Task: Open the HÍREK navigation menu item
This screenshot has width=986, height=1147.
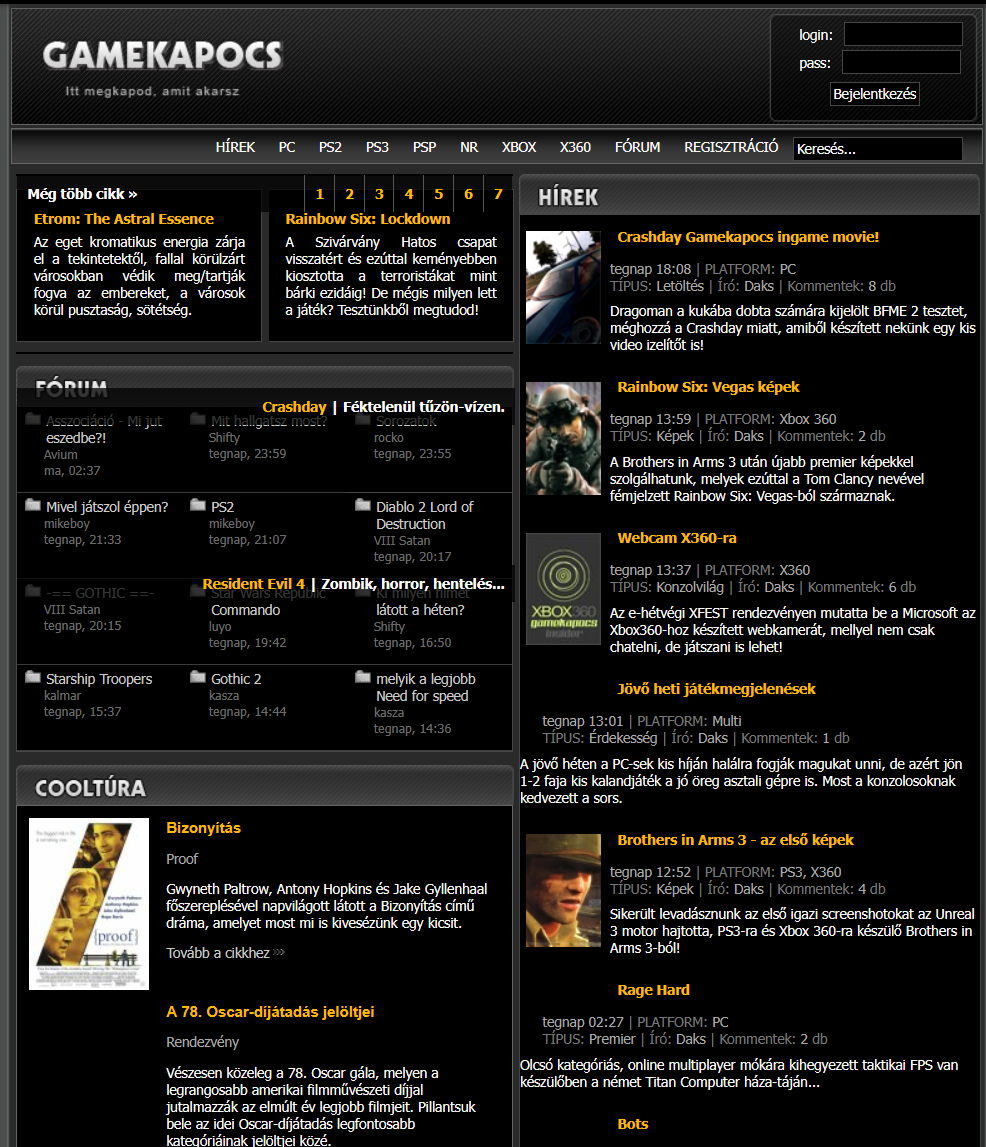Action: [236, 147]
